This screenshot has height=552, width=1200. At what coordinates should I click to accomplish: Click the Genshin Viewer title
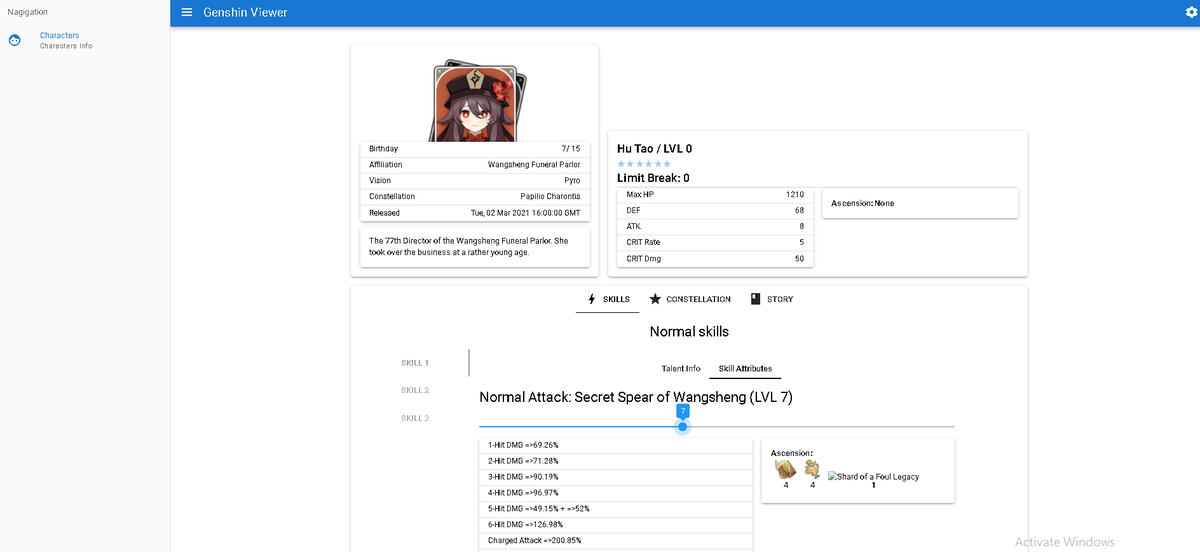pyautogui.click(x=246, y=13)
